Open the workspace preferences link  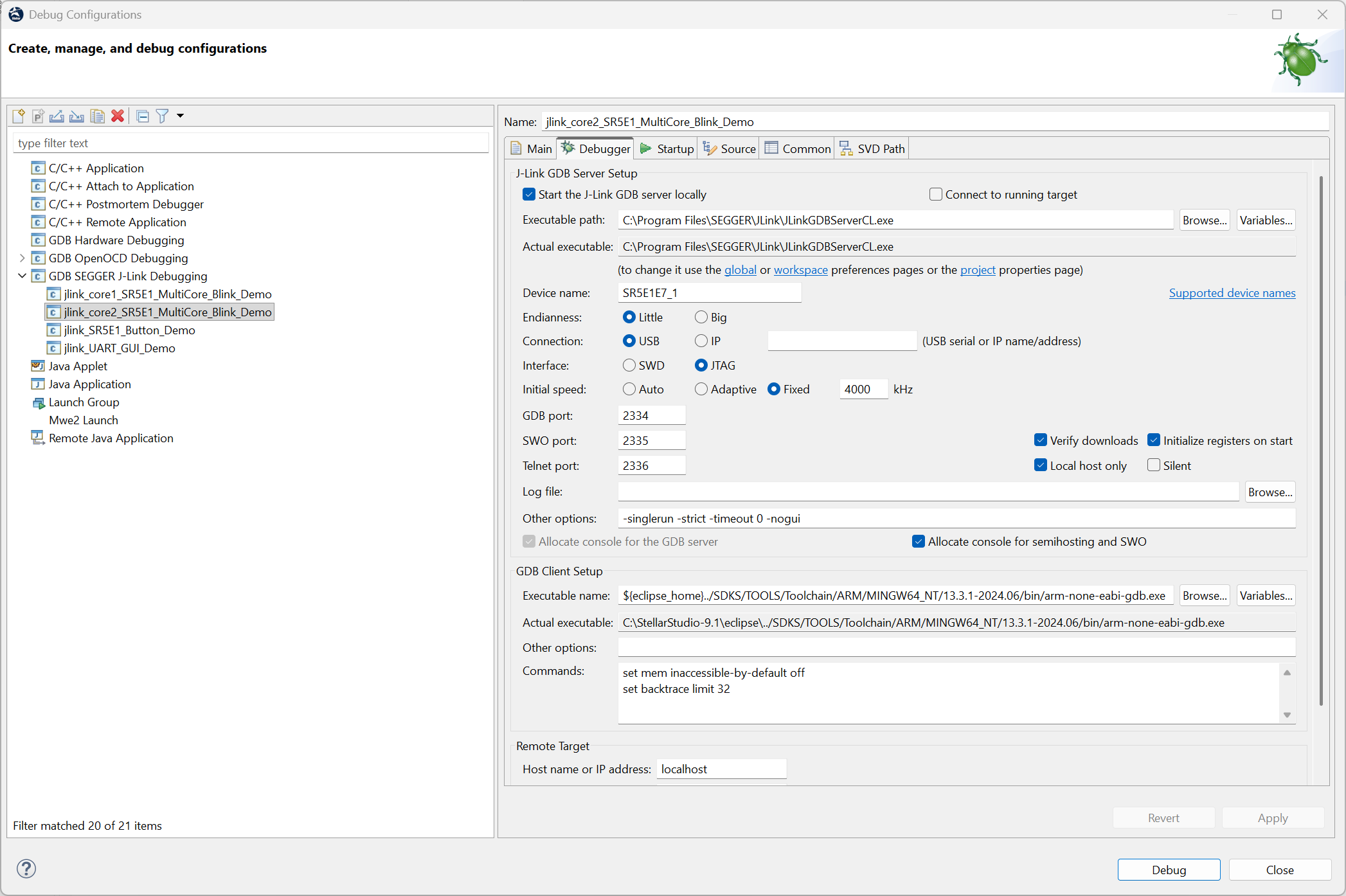coord(801,270)
